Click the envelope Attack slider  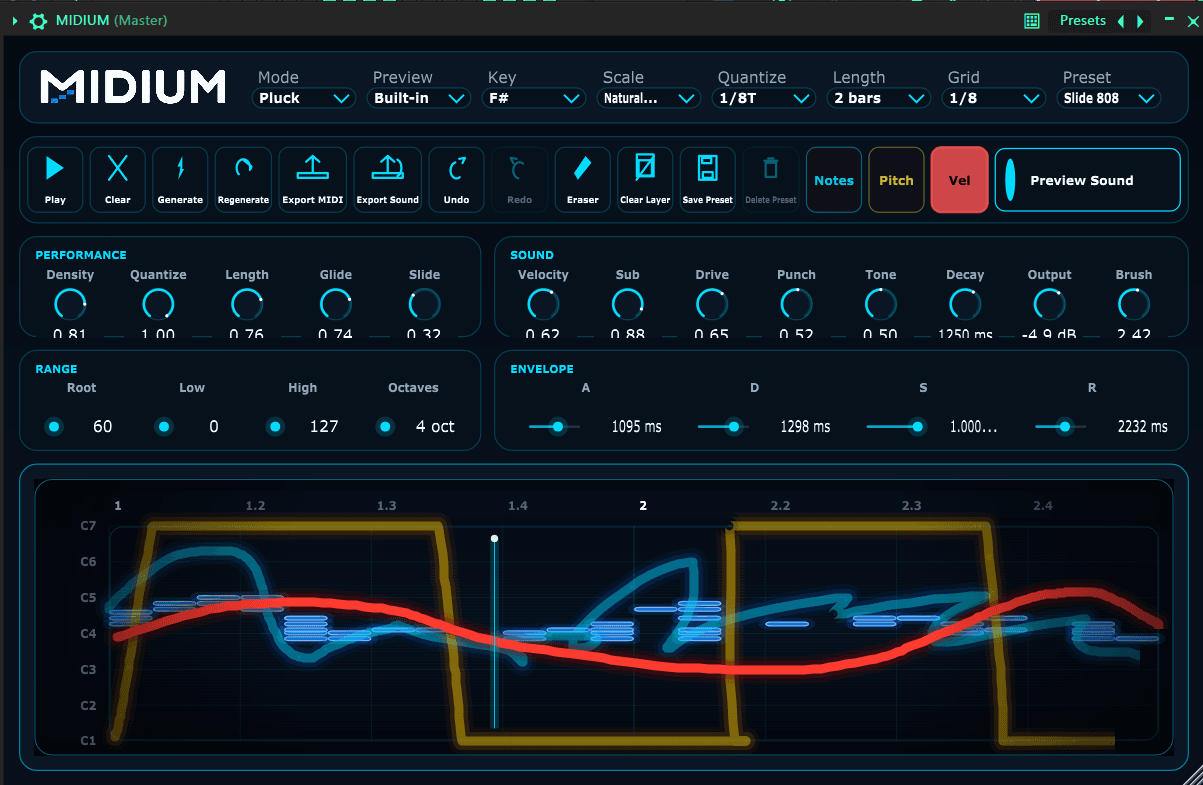[554, 427]
